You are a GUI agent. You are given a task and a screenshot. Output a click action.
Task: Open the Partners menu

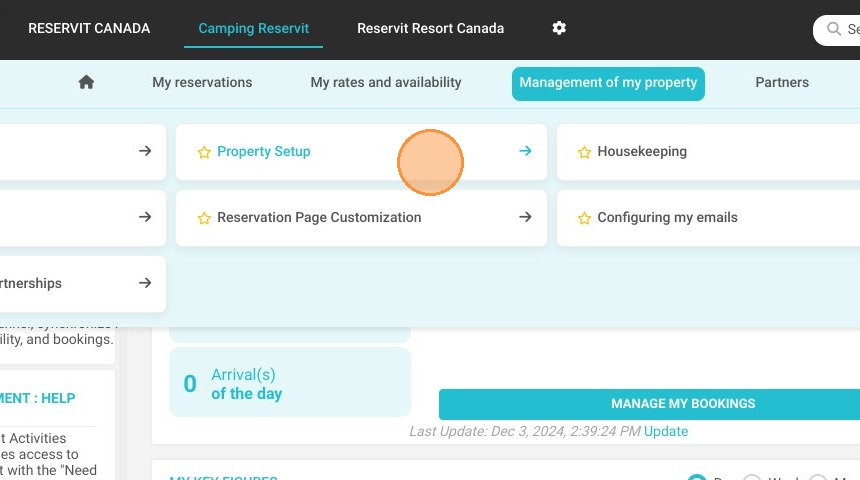coord(782,82)
